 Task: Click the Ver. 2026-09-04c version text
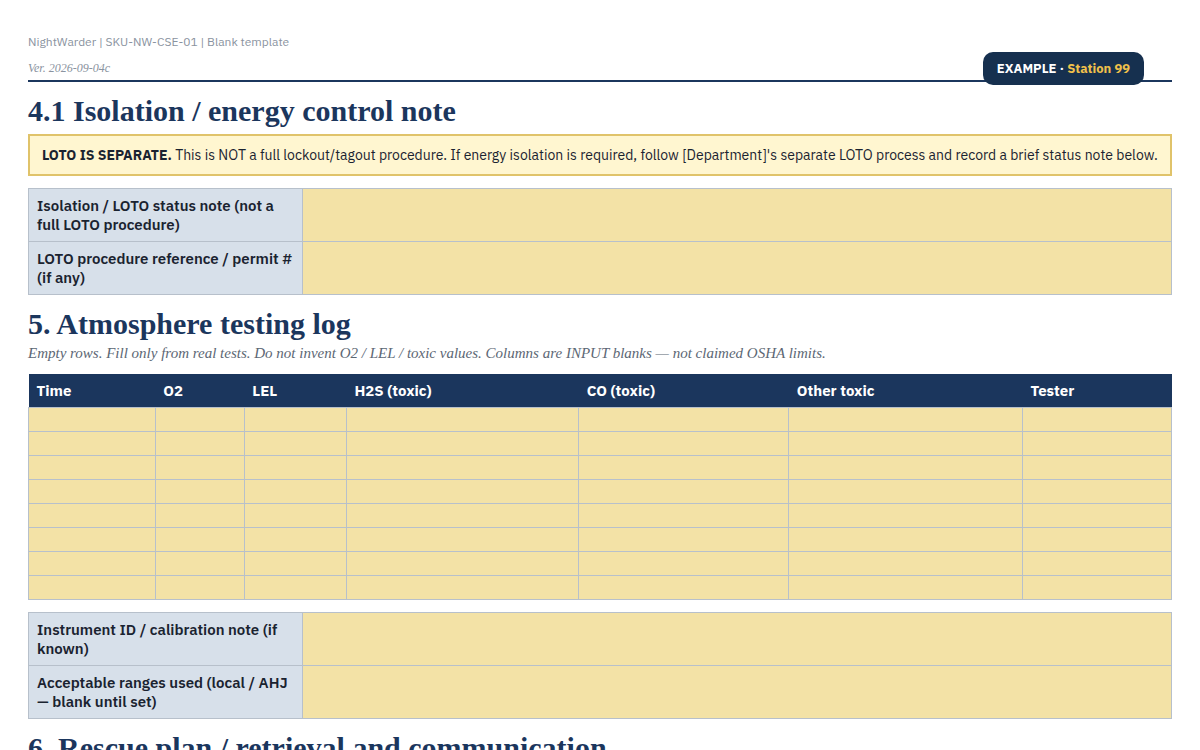click(69, 68)
